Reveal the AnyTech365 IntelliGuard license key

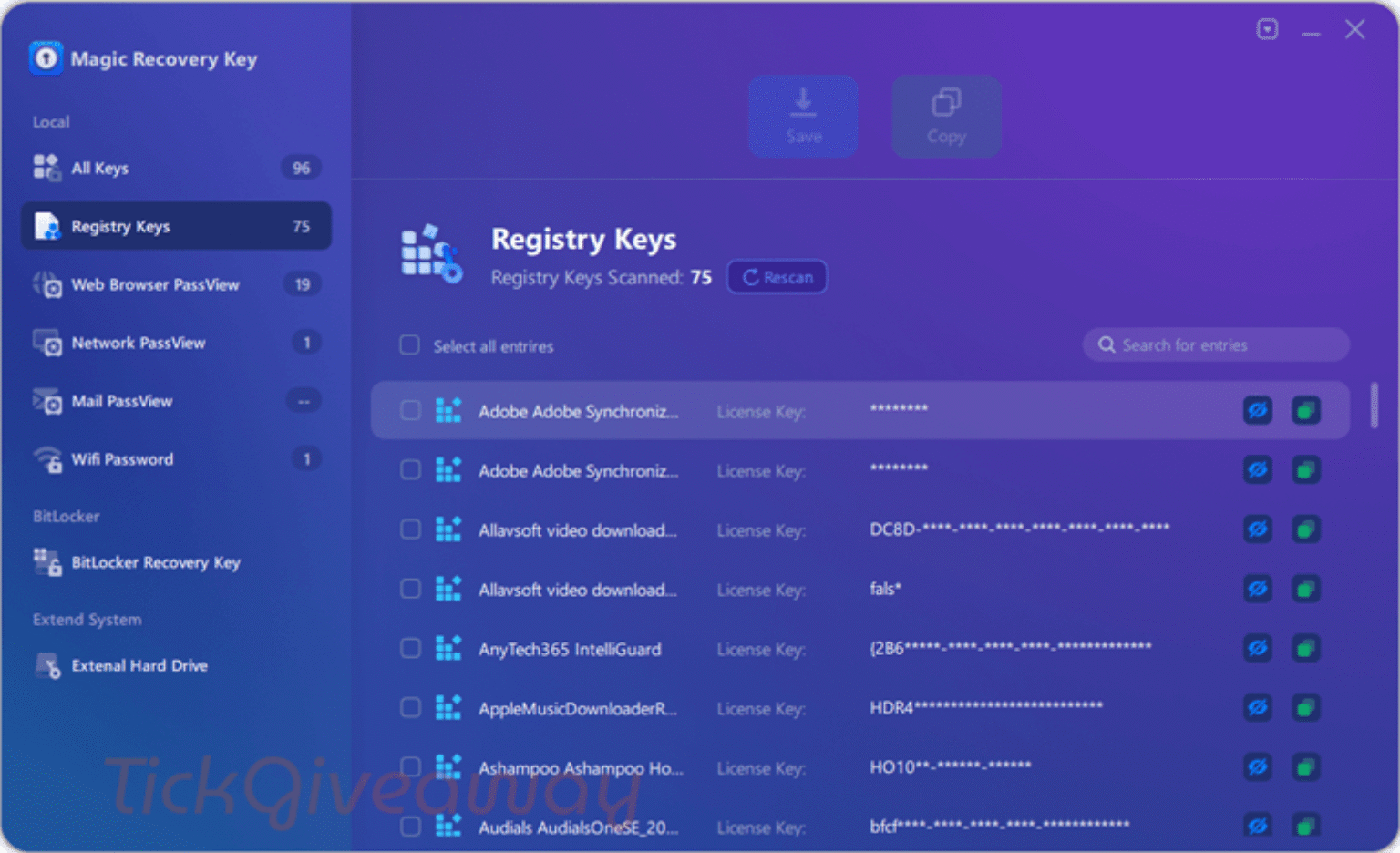(1258, 649)
